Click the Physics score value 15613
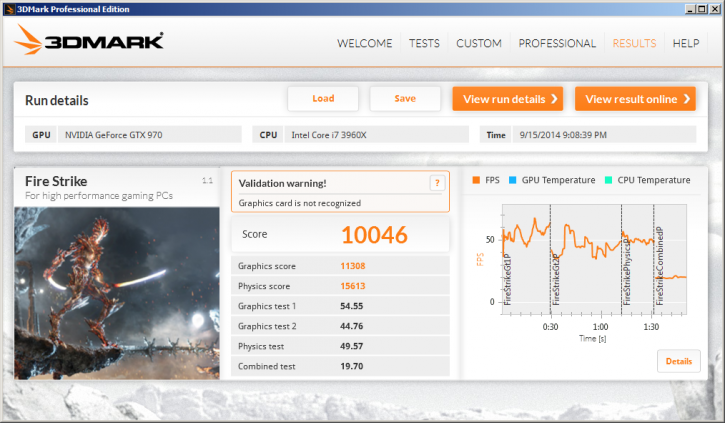This screenshot has height=423, width=725. [x=353, y=286]
